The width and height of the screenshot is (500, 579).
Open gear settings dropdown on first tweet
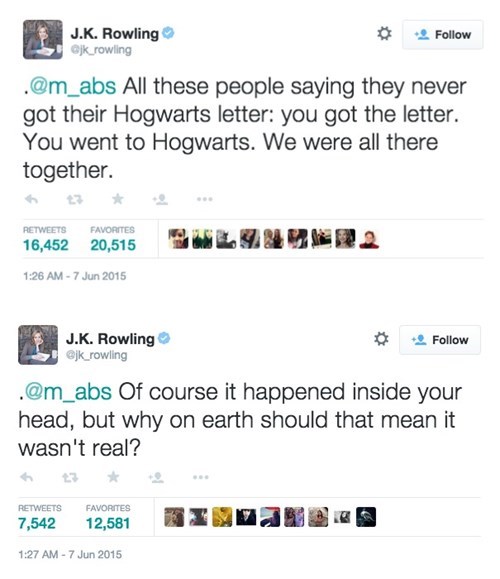[x=384, y=34]
